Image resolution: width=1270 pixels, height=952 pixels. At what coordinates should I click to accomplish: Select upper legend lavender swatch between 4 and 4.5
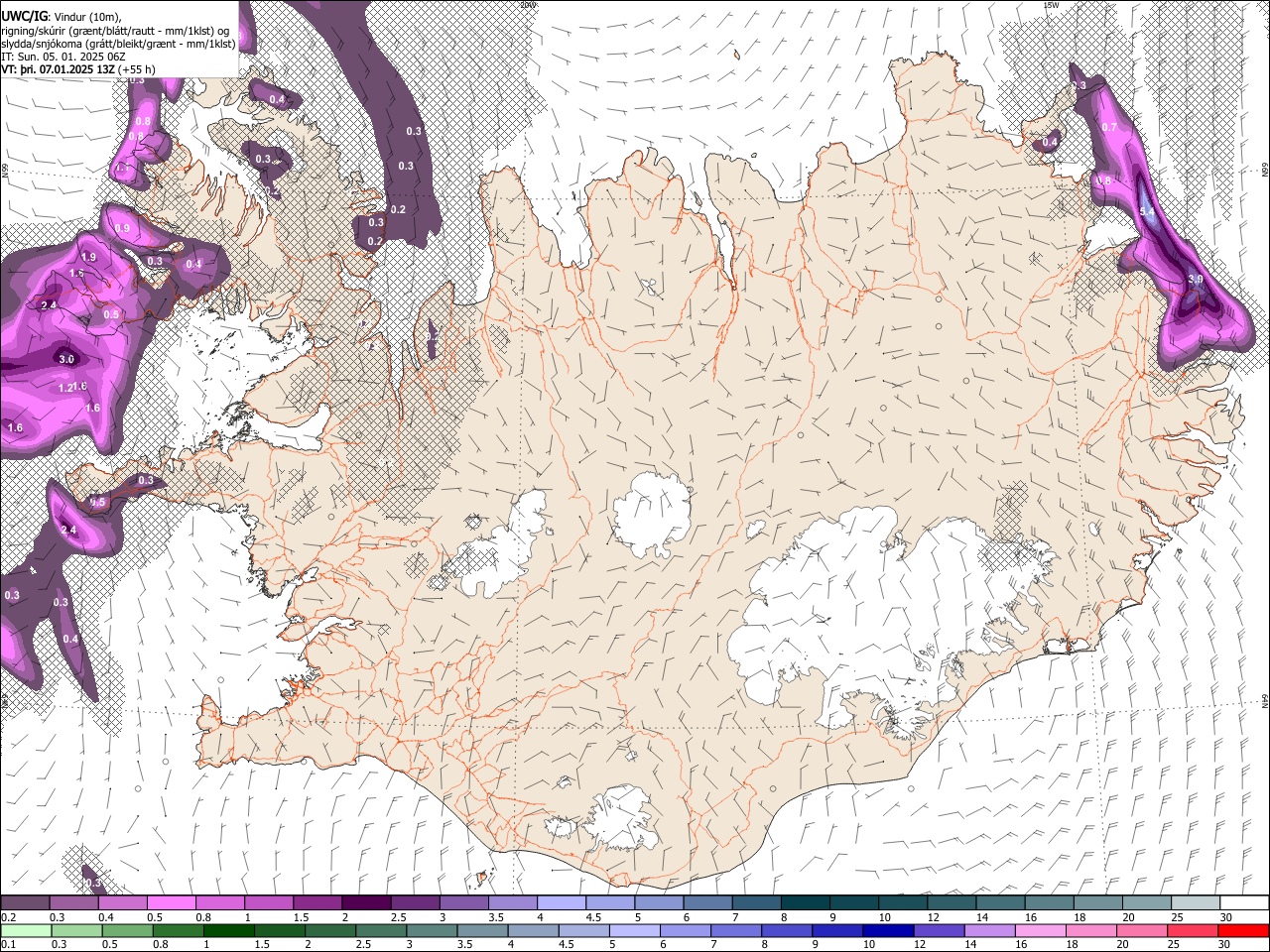point(562,902)
